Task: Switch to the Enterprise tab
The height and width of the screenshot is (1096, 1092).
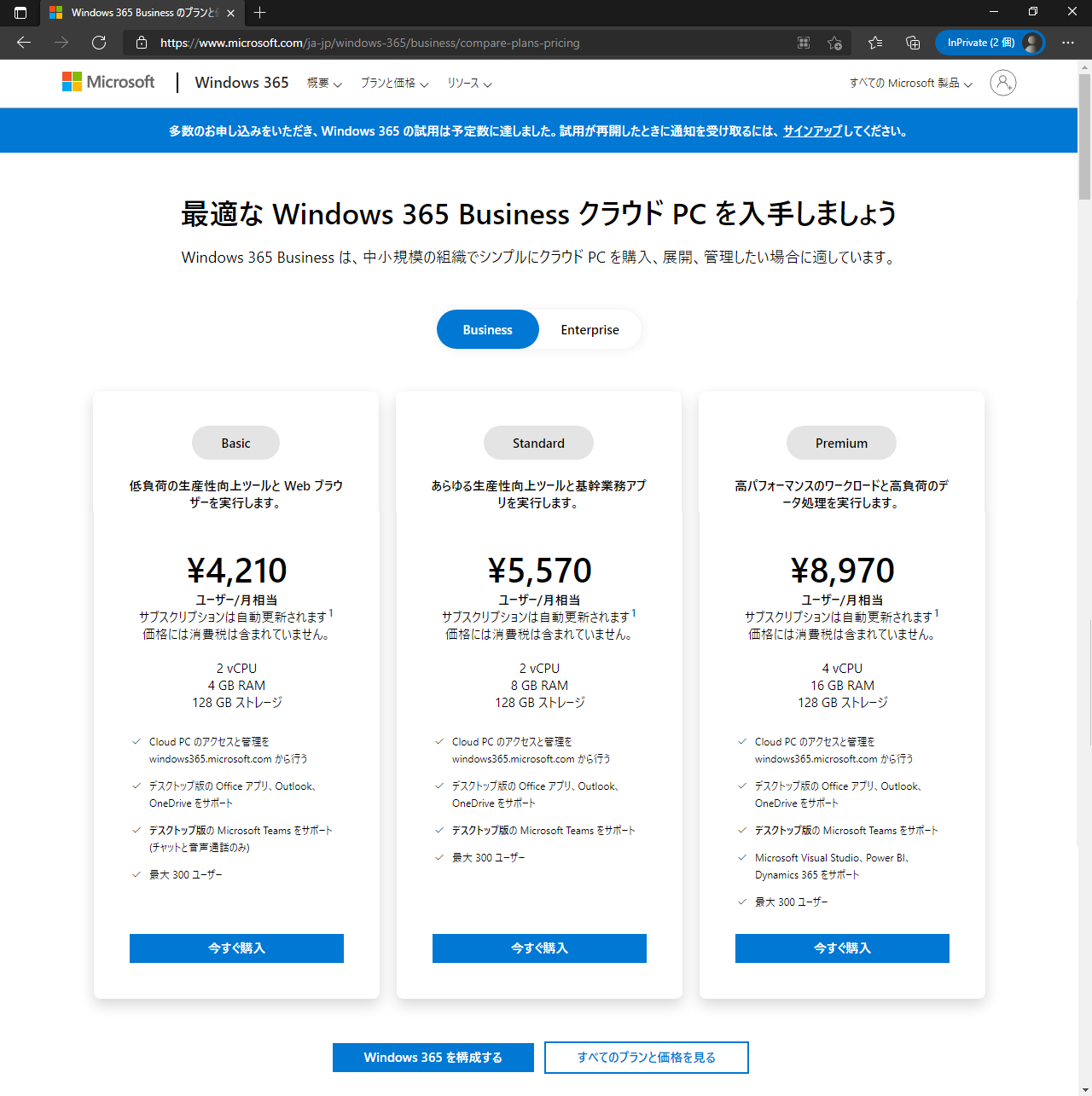Action: tap(590, 330)
